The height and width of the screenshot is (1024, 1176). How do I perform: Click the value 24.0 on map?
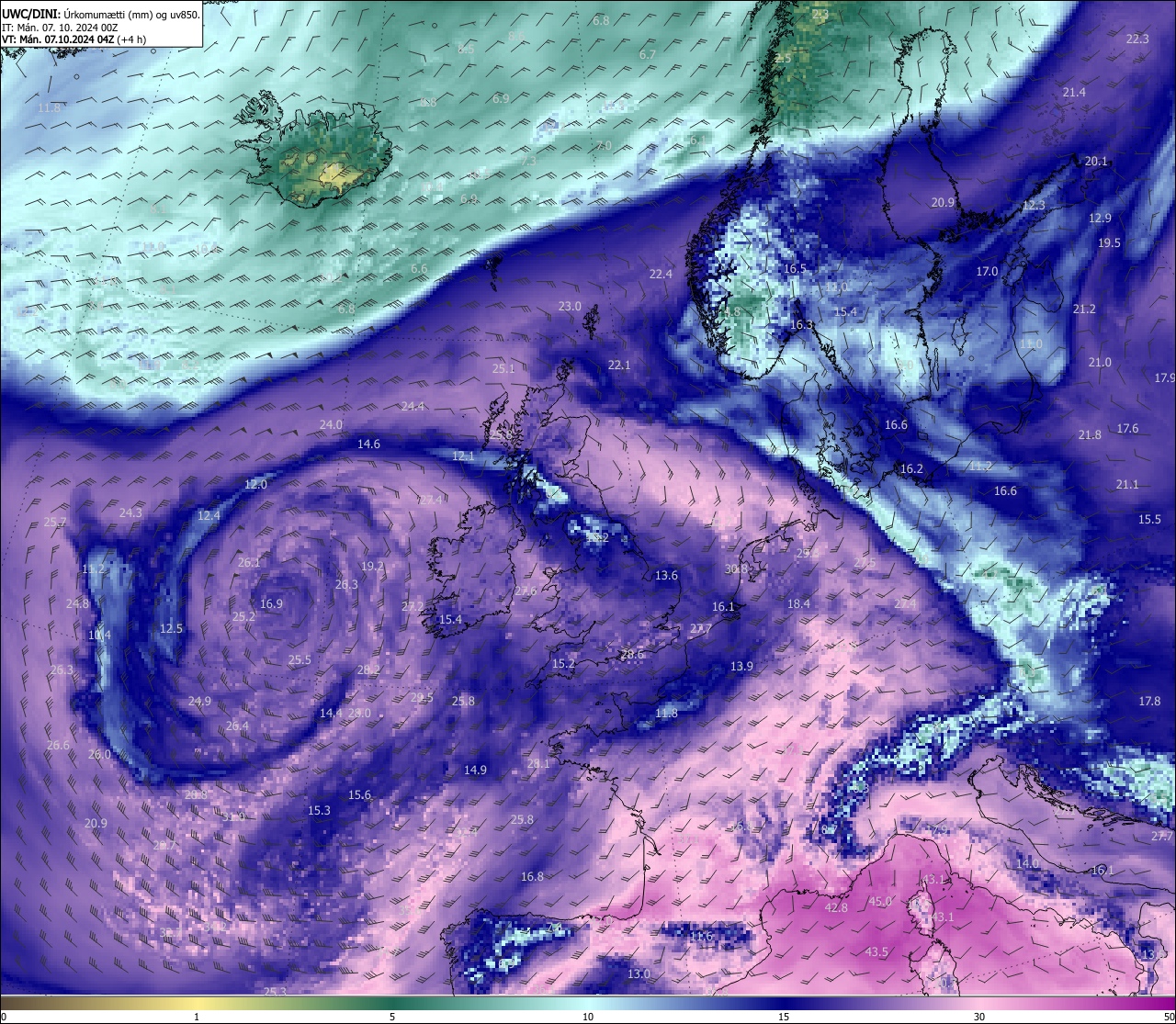tap(331, 424)
